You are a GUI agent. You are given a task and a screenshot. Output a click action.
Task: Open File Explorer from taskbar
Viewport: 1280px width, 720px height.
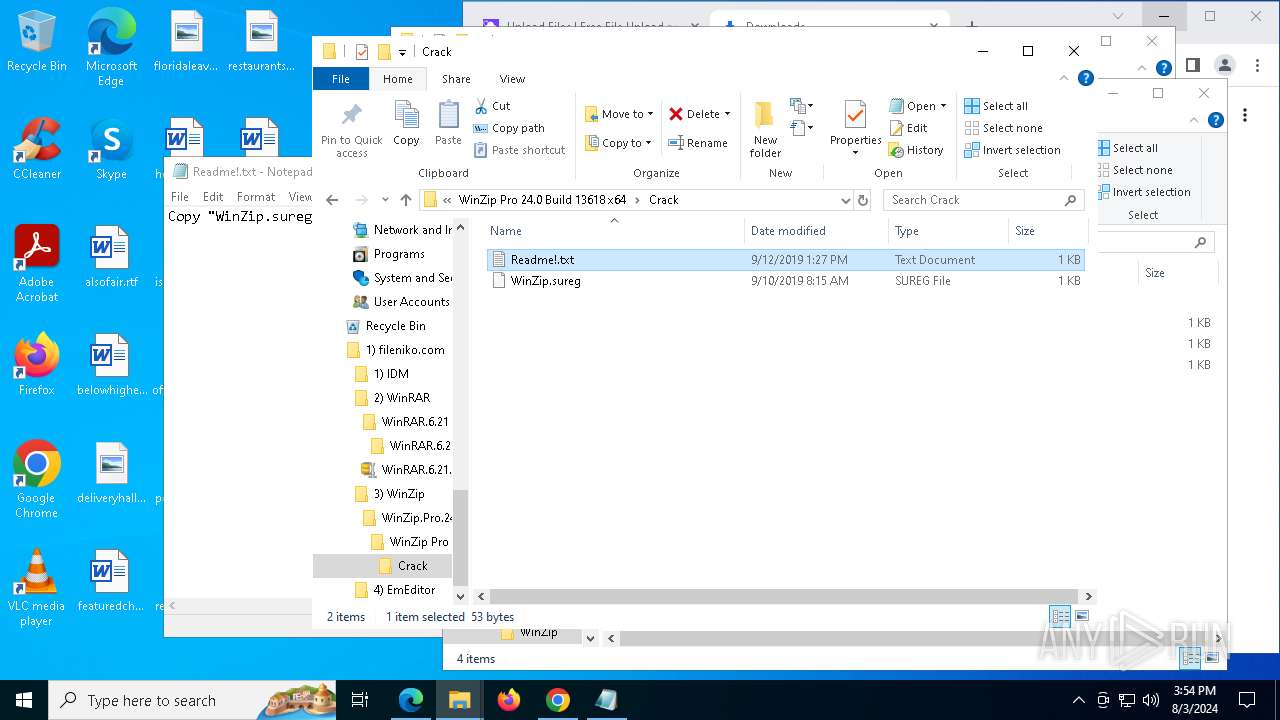point(460,700)
